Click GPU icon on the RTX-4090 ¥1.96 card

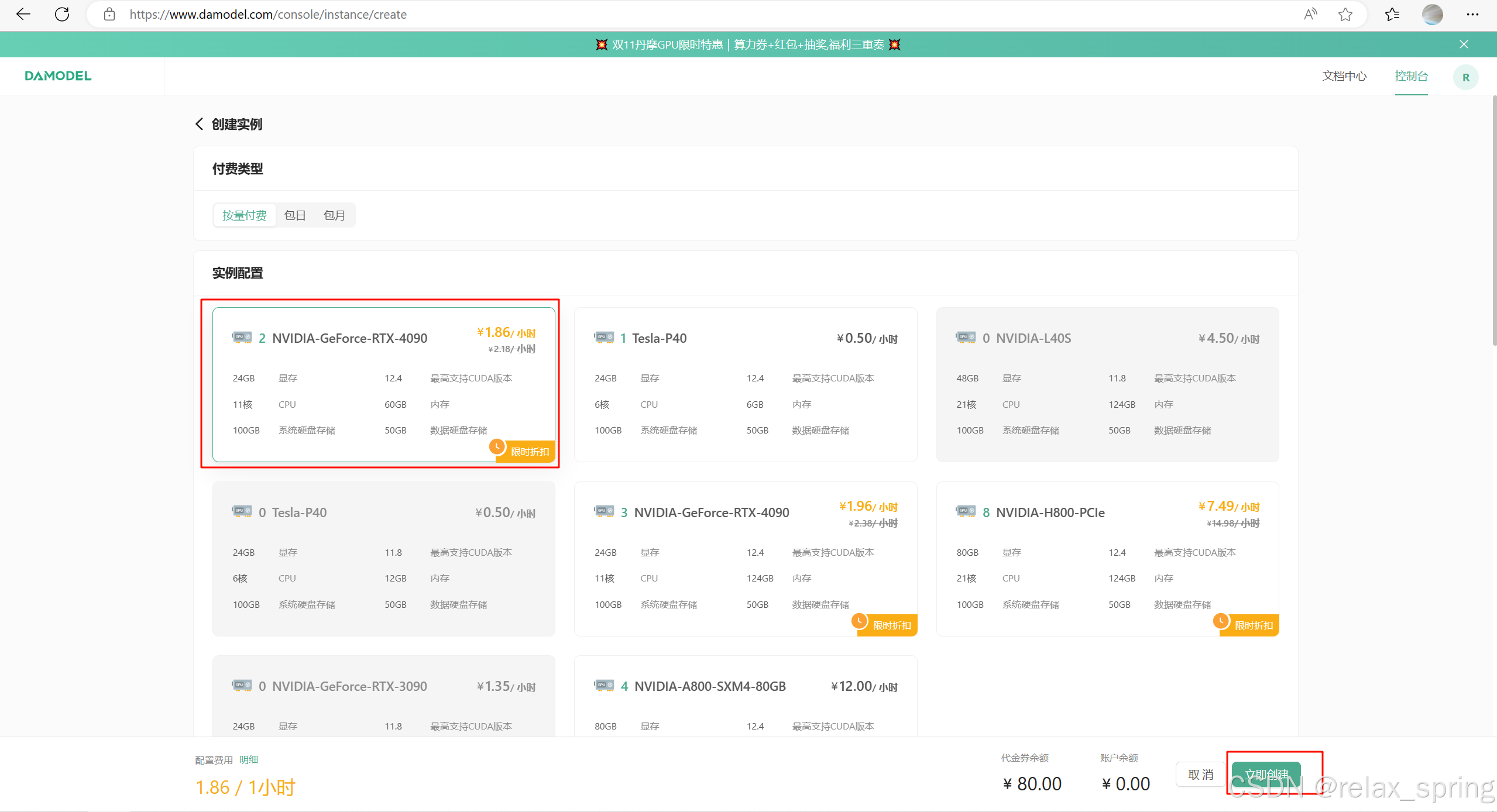(x=604, y=511)
